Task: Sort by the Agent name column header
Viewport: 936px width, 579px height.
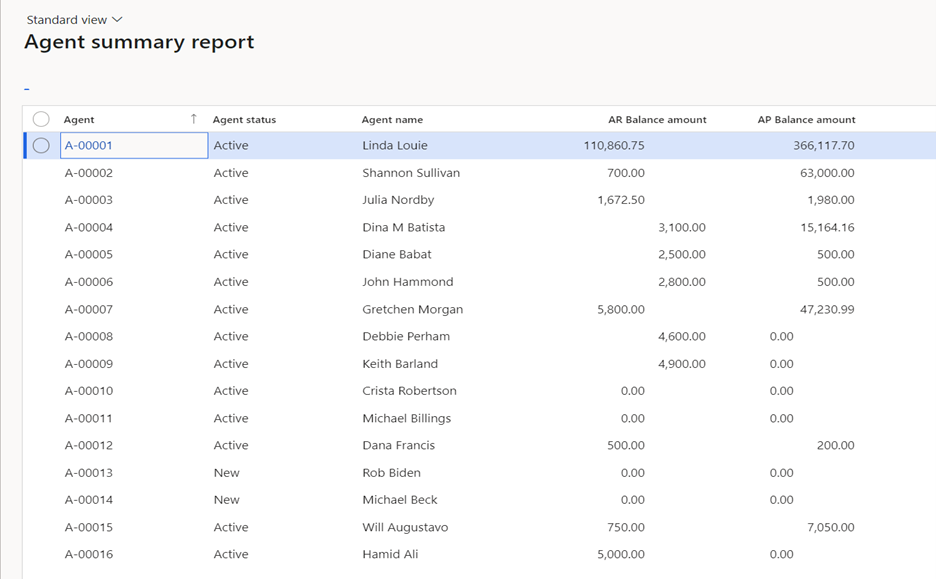Action: [x=391, y=118]
